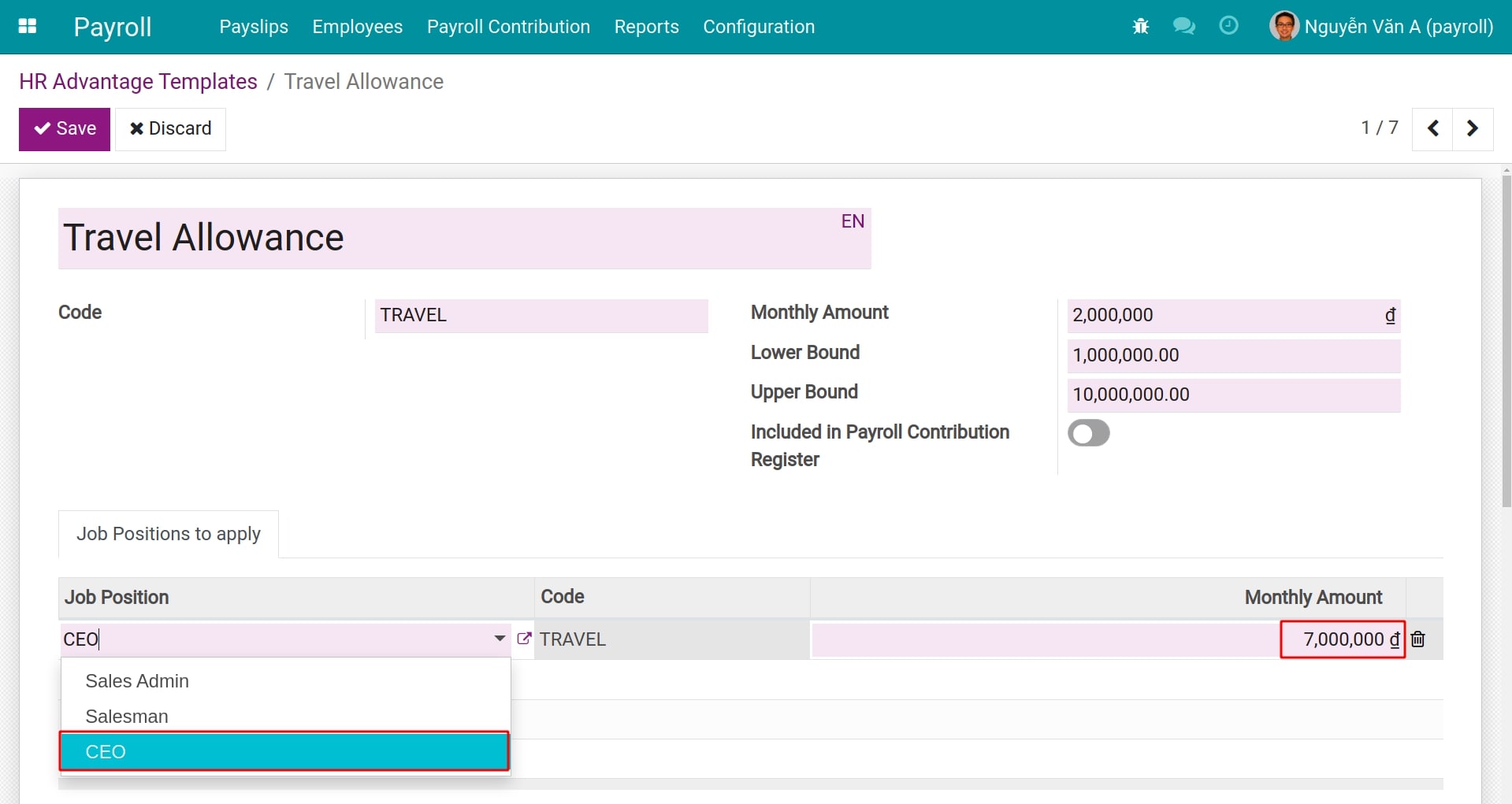Screen dimensions: 1512x804
Task: Go back to HR Advantage Templates
Action: 138,82
